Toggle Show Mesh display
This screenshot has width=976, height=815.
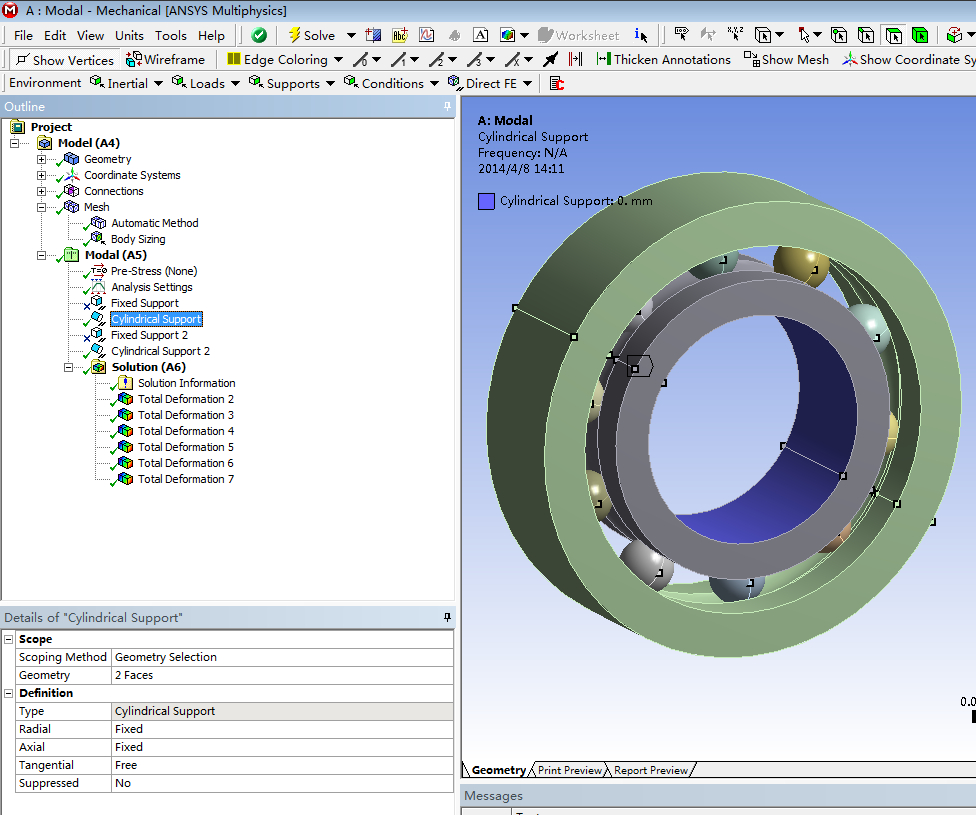[786, 60]
